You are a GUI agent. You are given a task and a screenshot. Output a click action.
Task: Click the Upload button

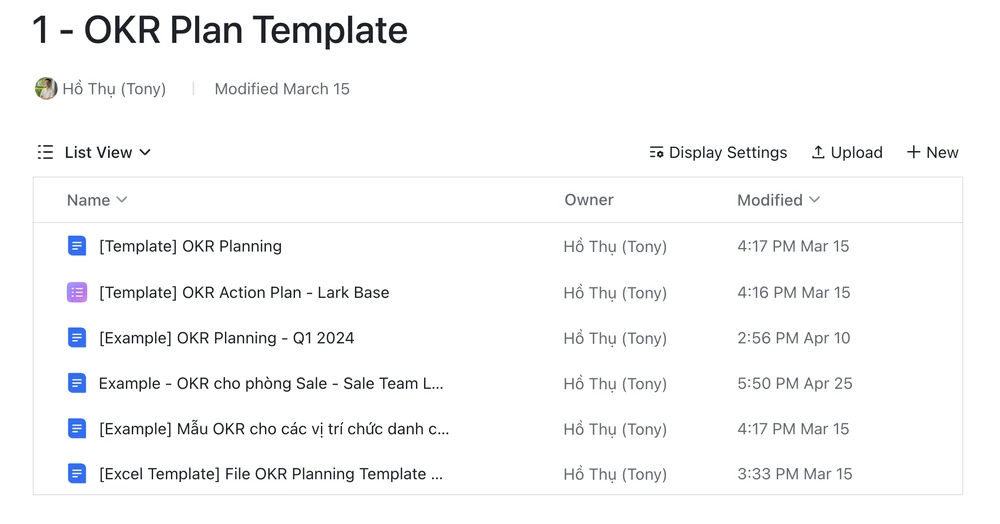point(846,152)
